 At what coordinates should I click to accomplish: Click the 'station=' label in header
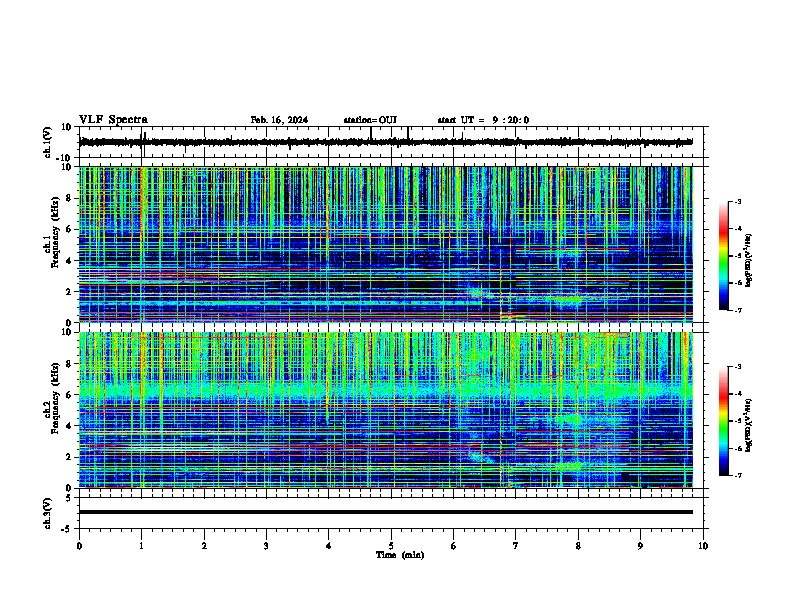361,120
